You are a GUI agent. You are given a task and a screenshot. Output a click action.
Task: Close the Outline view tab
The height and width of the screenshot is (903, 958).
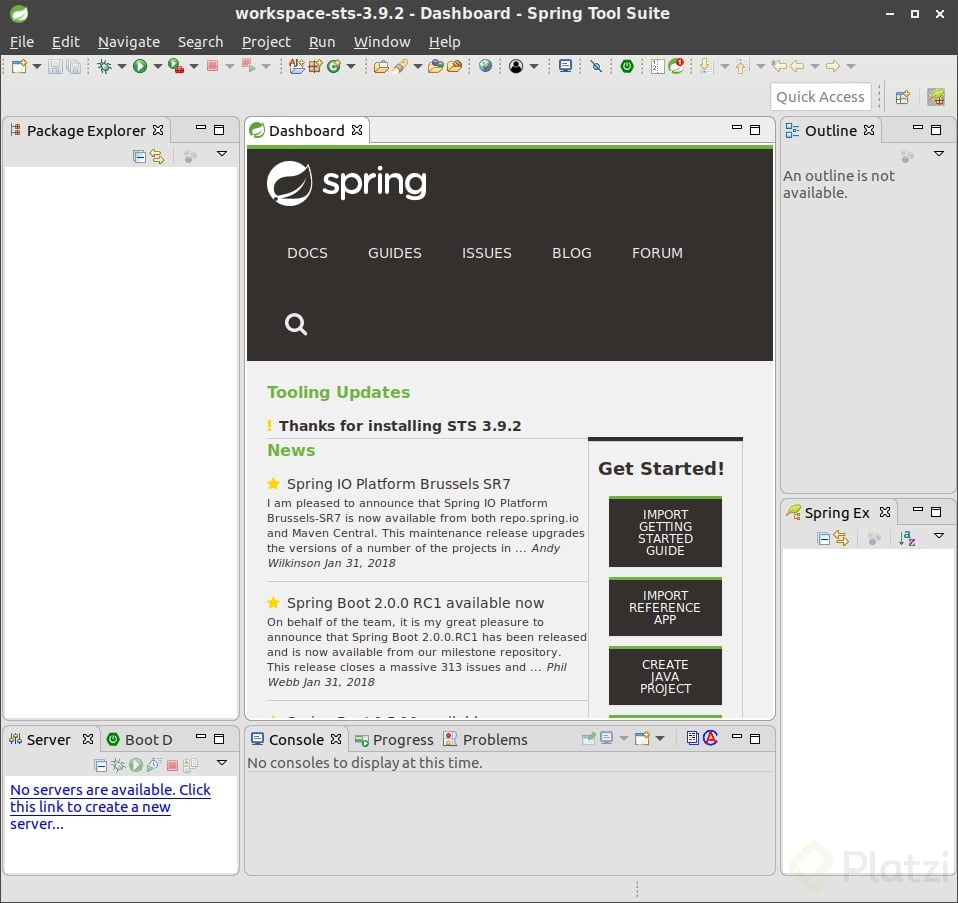click(869, 130)
